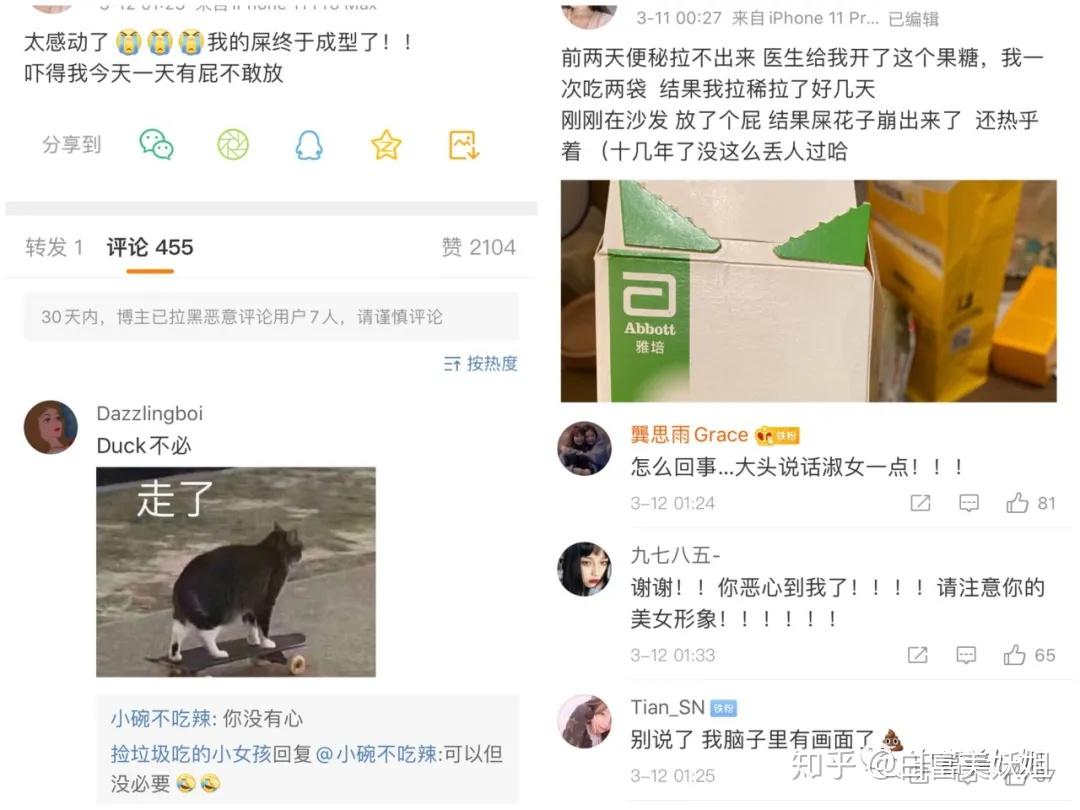This screenshot has width=1080, height=810.
Task: Switch to 转发 1 tab
Action: point(54,247)
